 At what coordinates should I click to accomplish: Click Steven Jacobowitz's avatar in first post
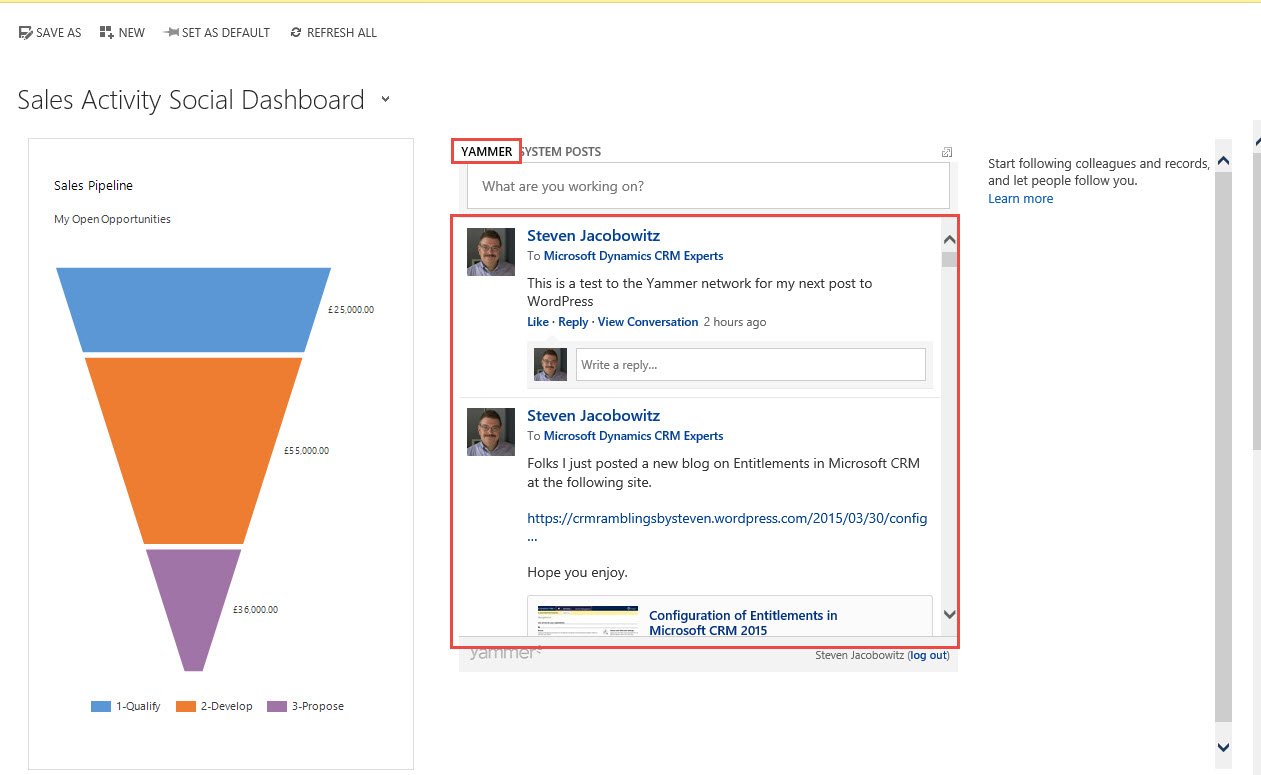(491, 252)
